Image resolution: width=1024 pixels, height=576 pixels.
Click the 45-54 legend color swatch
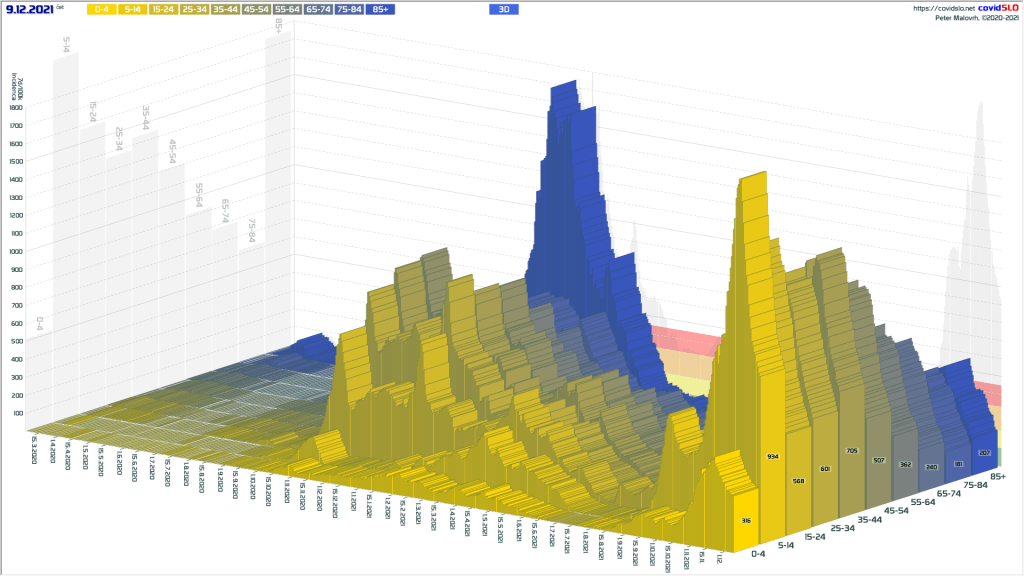point(257,9)
